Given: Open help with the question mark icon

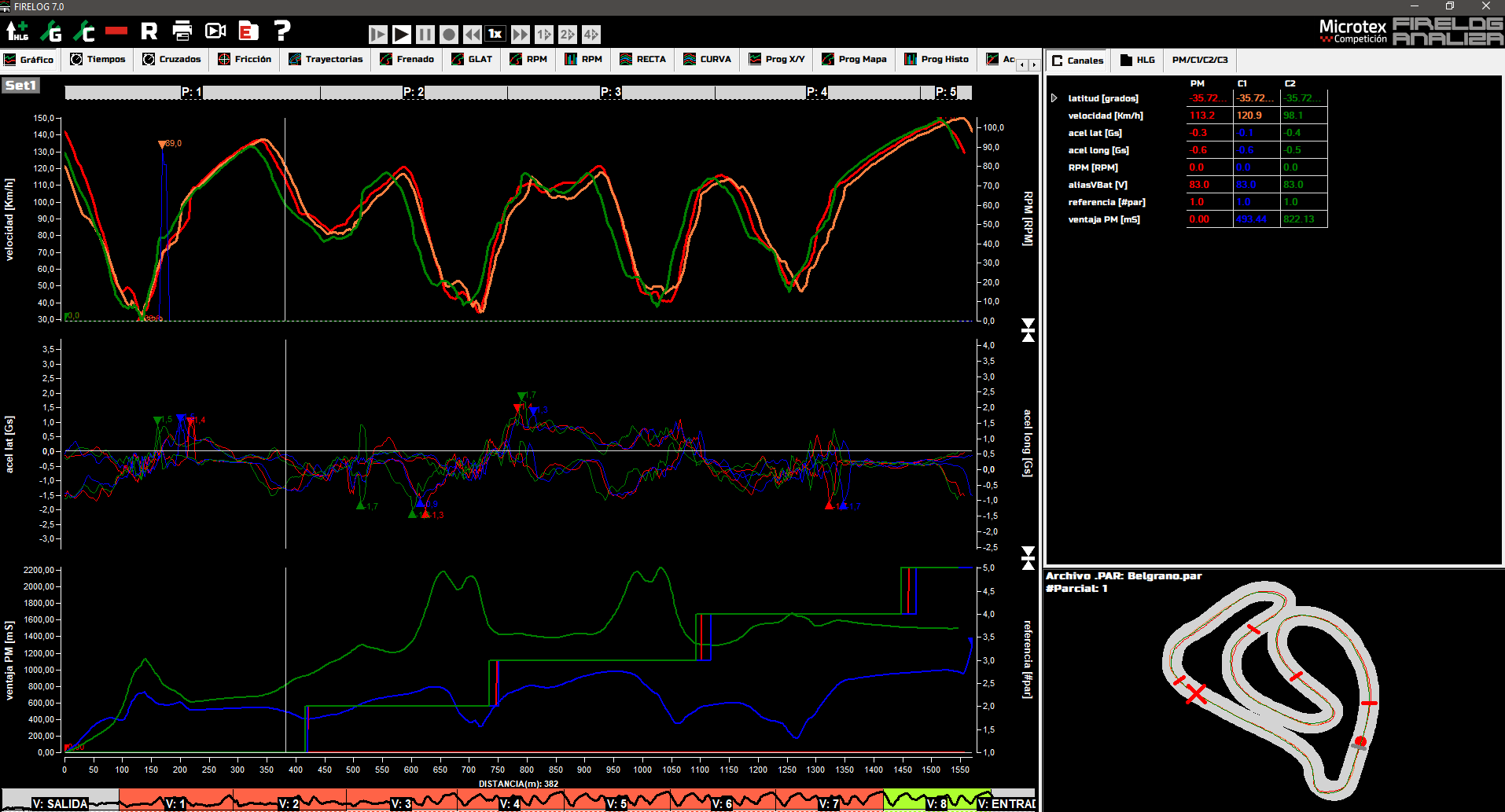Looking at the screenshot, I should pos(281,31).
